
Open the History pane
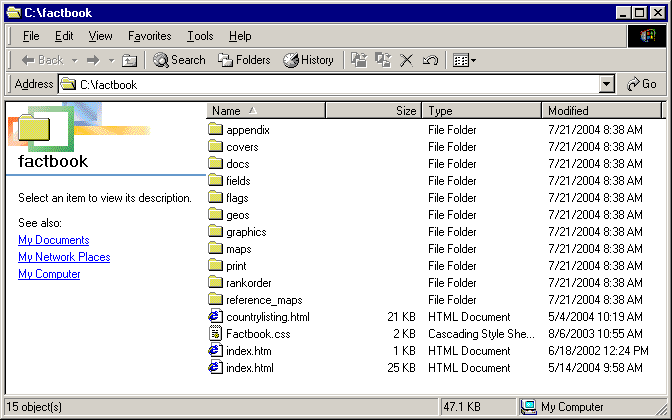pos(308,60)
